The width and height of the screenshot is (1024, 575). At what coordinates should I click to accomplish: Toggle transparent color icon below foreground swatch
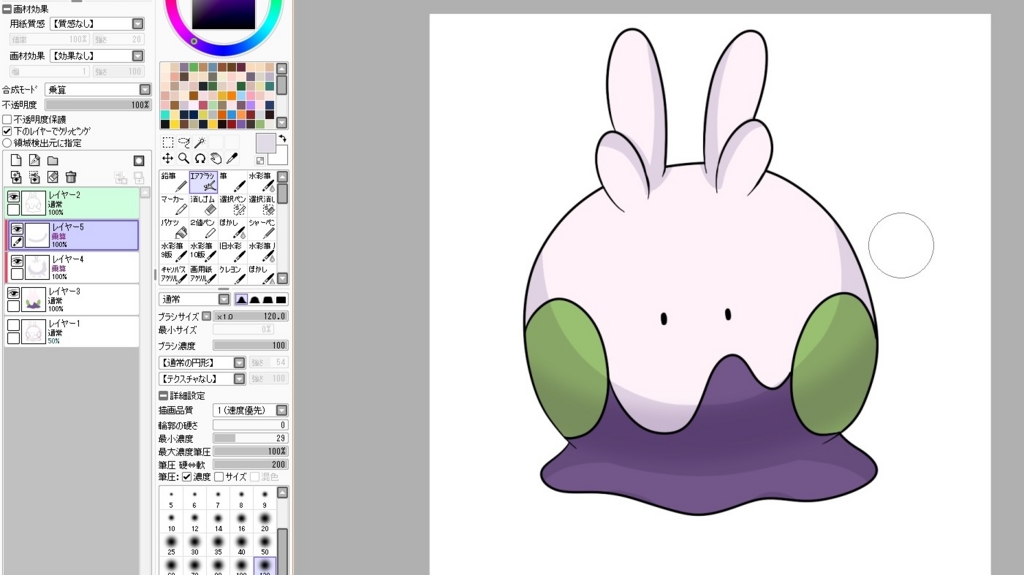[260, 160]
